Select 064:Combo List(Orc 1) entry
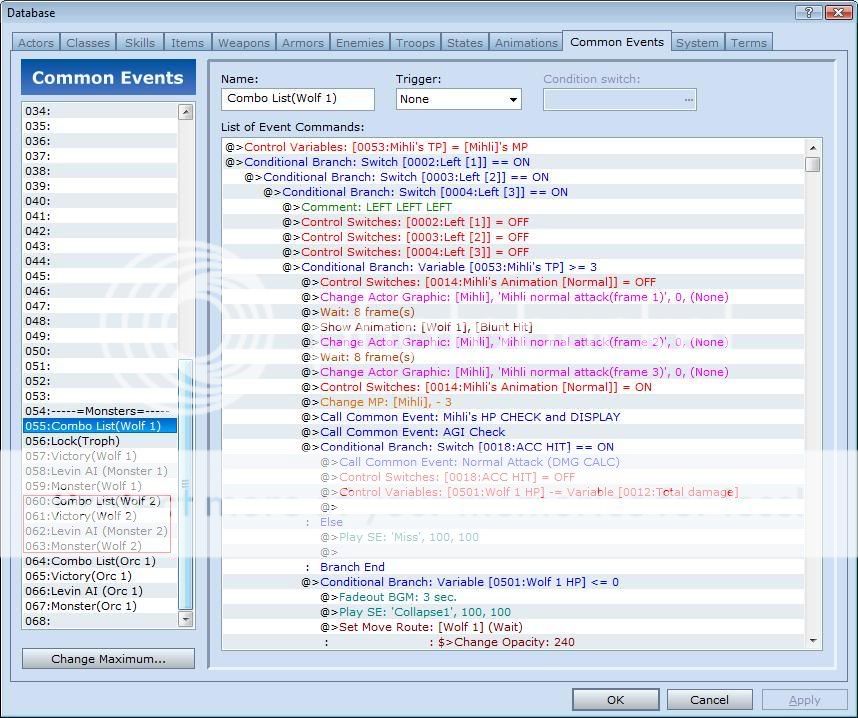 (90, 561)
